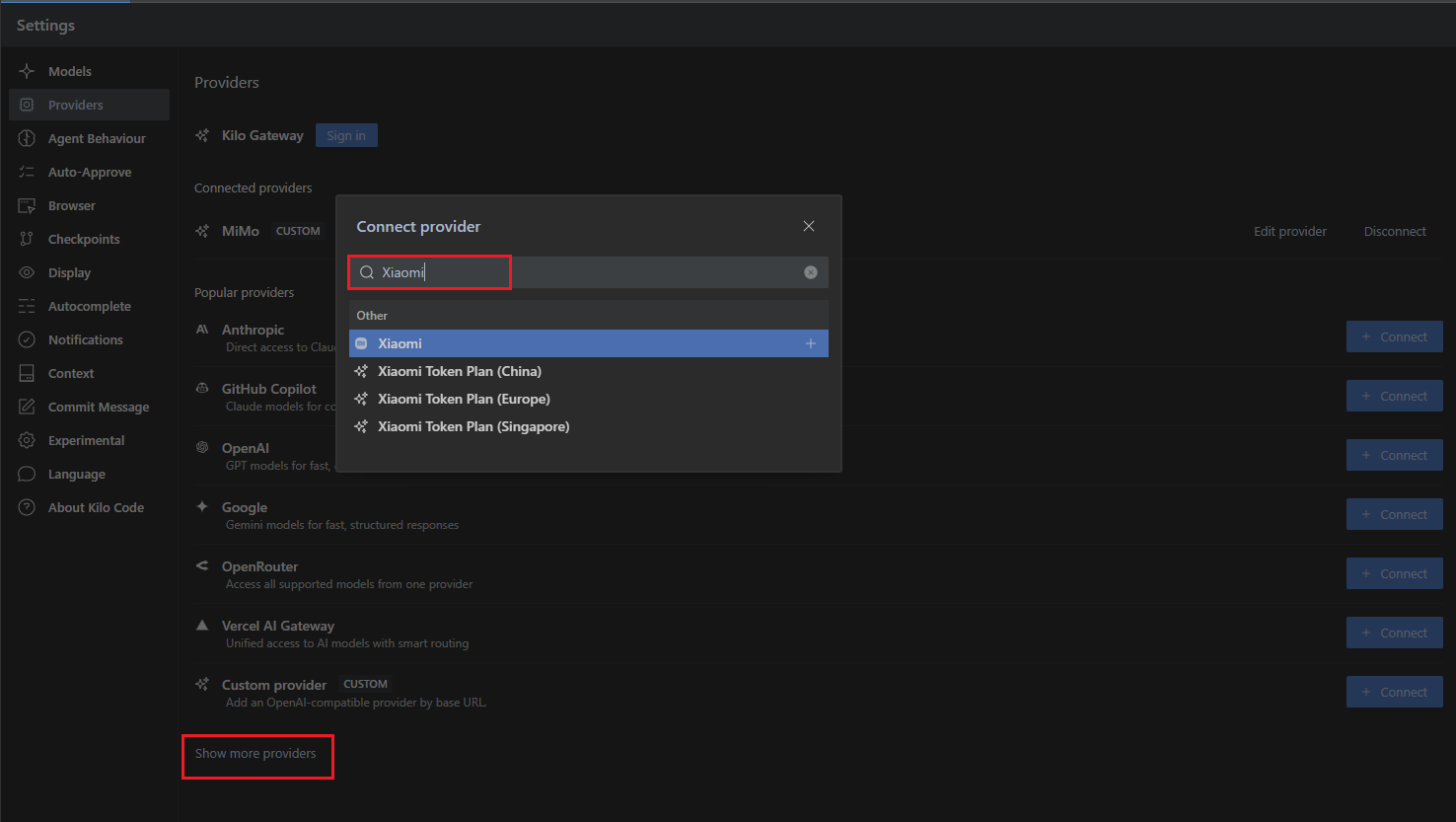Click the Language speech bubble icon
This screenshot has width=1456, height=822.
click(27, 474)
